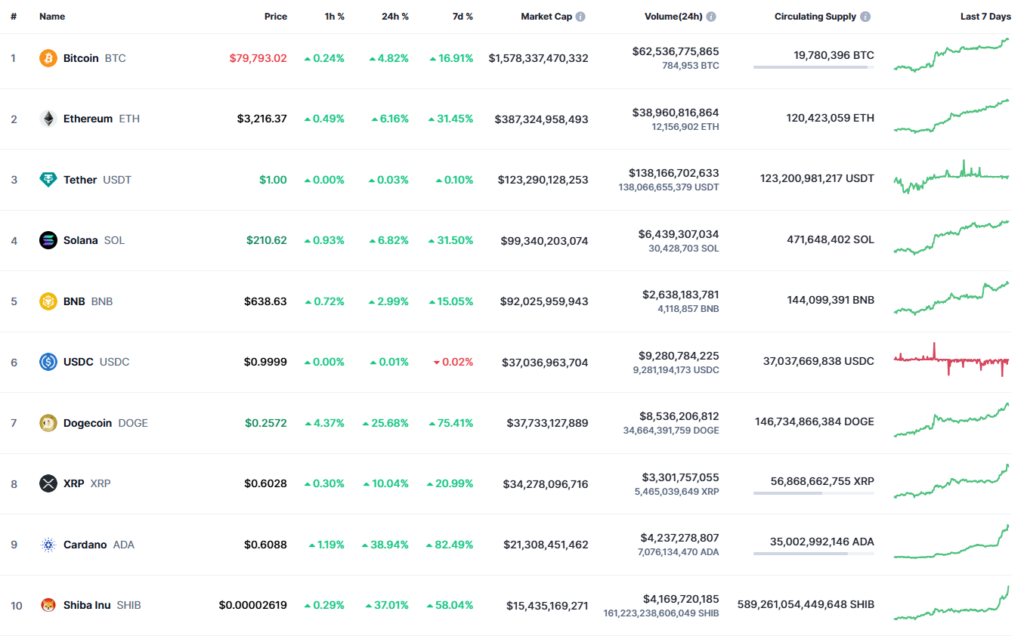Image resolution: width=1024 pixels, height=636 pixels.
Task: Click BNB volume $2,638,183,781
Action: [680, 294]
